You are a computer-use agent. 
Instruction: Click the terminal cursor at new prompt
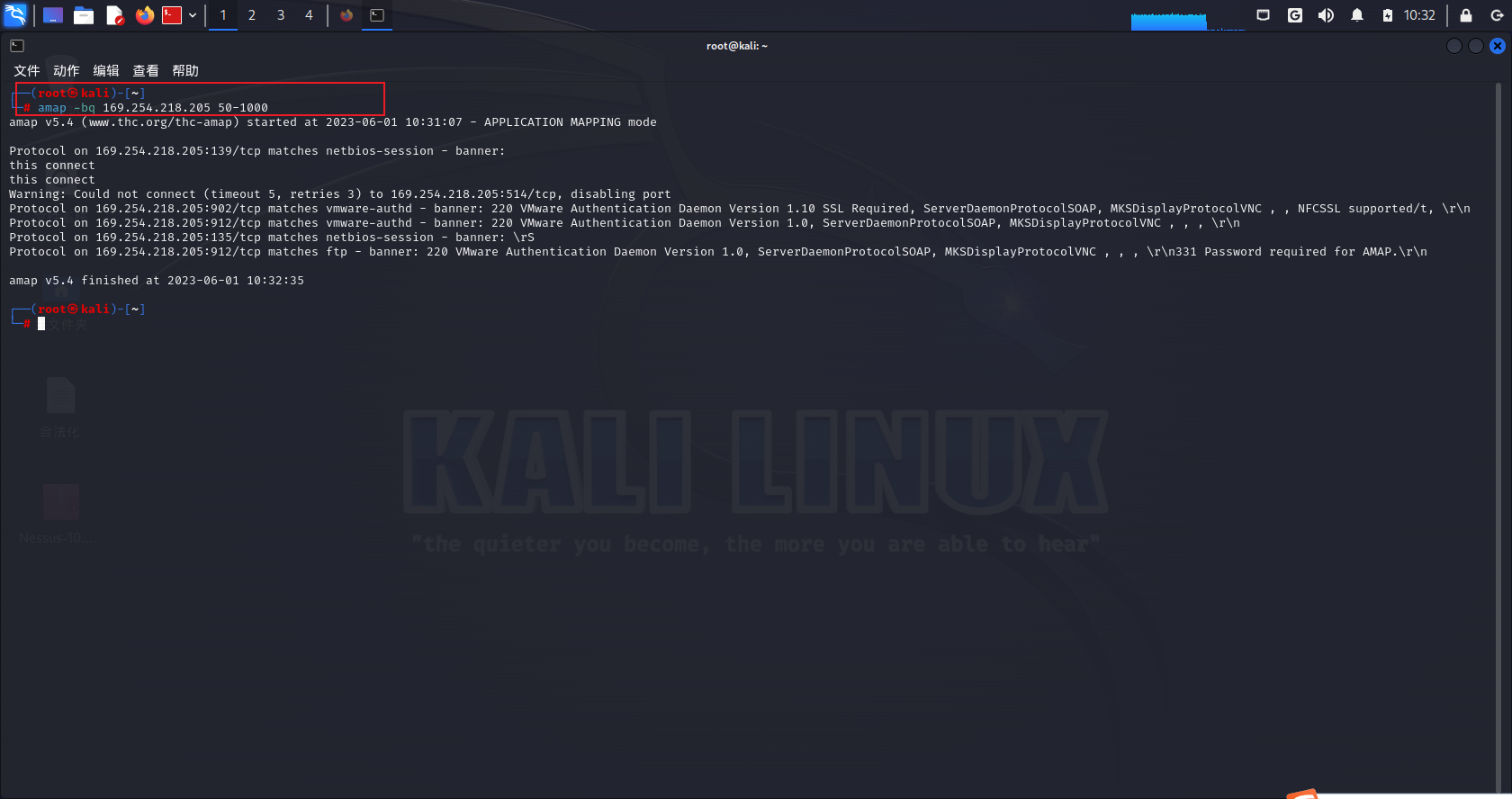tap(41, 324)
